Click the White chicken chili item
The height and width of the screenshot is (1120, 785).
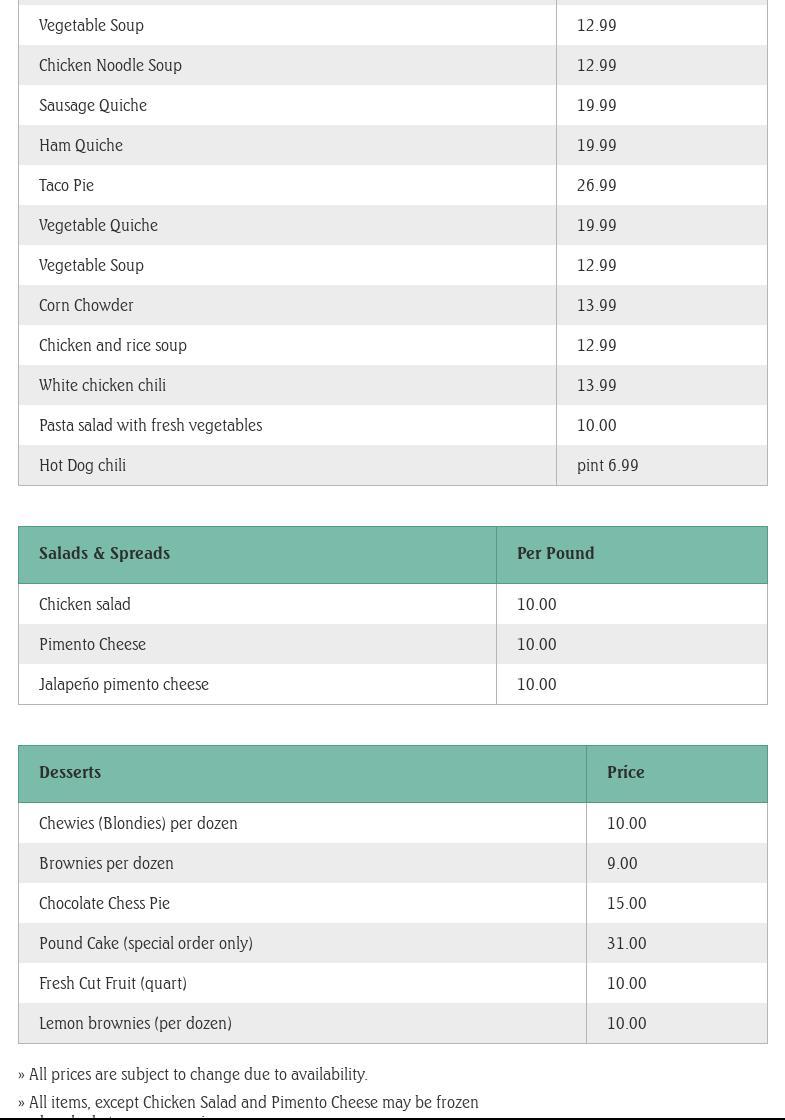point(102,386)
